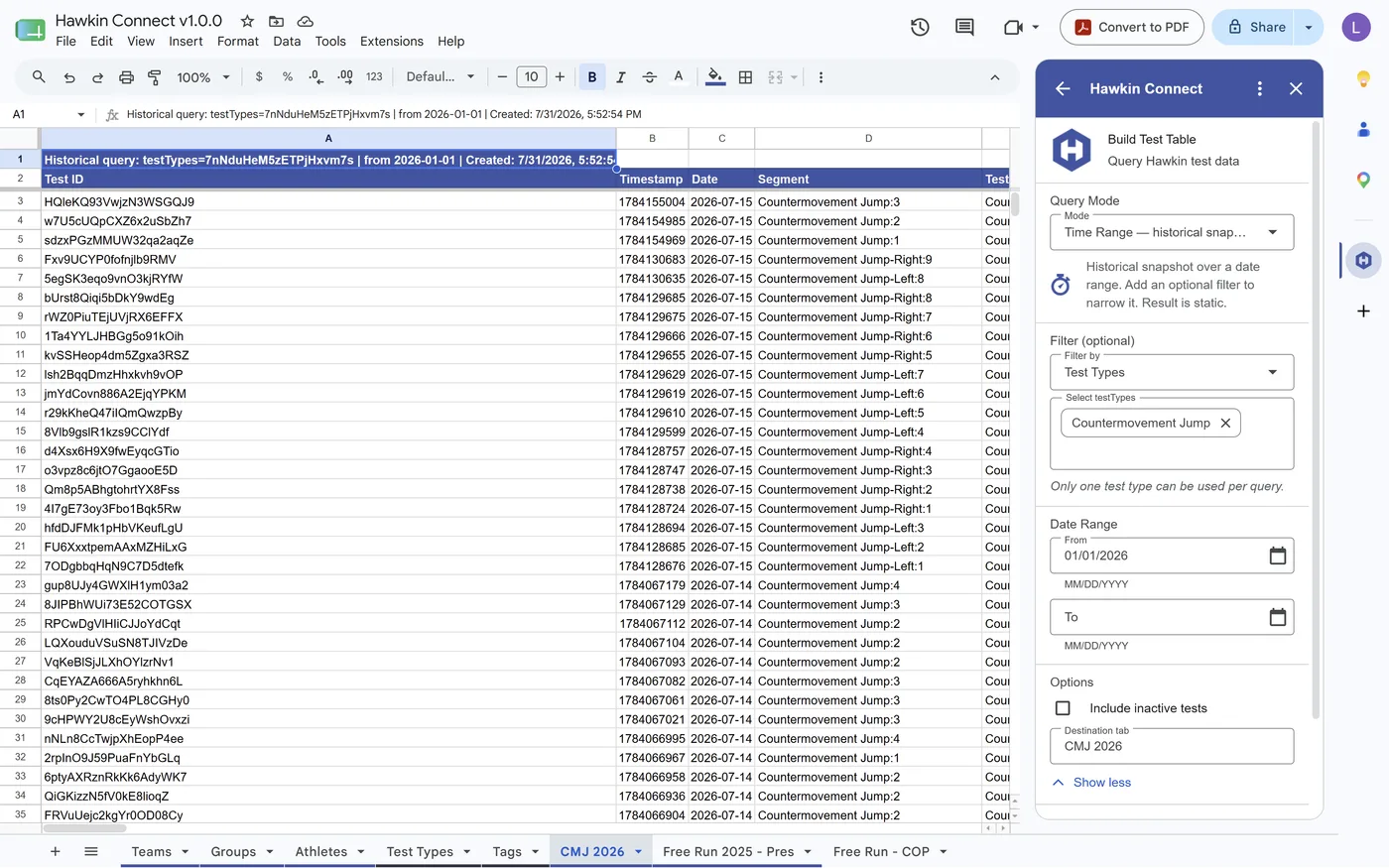Click the font size field
This screenshot has width=1389, height=868.
531,77
